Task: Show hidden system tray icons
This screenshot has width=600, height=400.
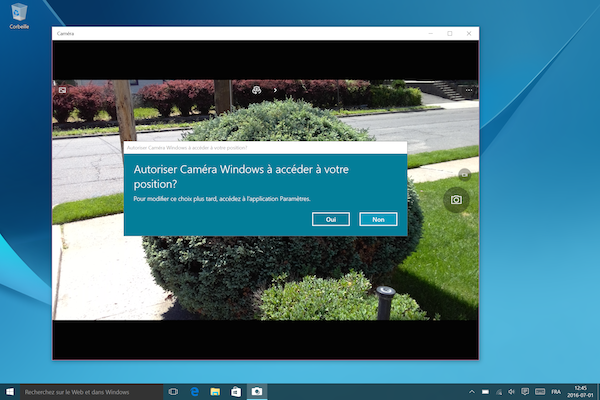Action: point(472,392)
